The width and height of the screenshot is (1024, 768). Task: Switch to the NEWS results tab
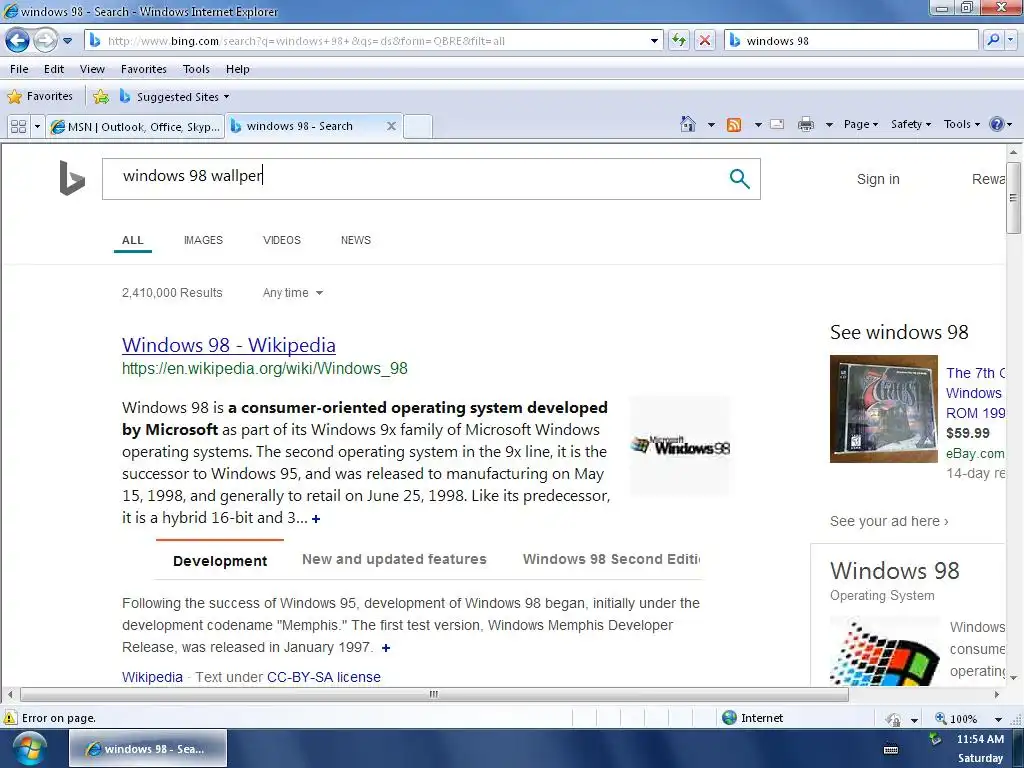[356, 240]
